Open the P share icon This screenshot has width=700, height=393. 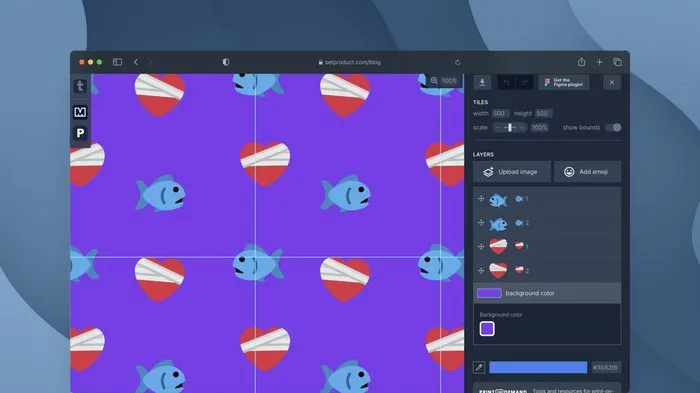coord(80,133)
